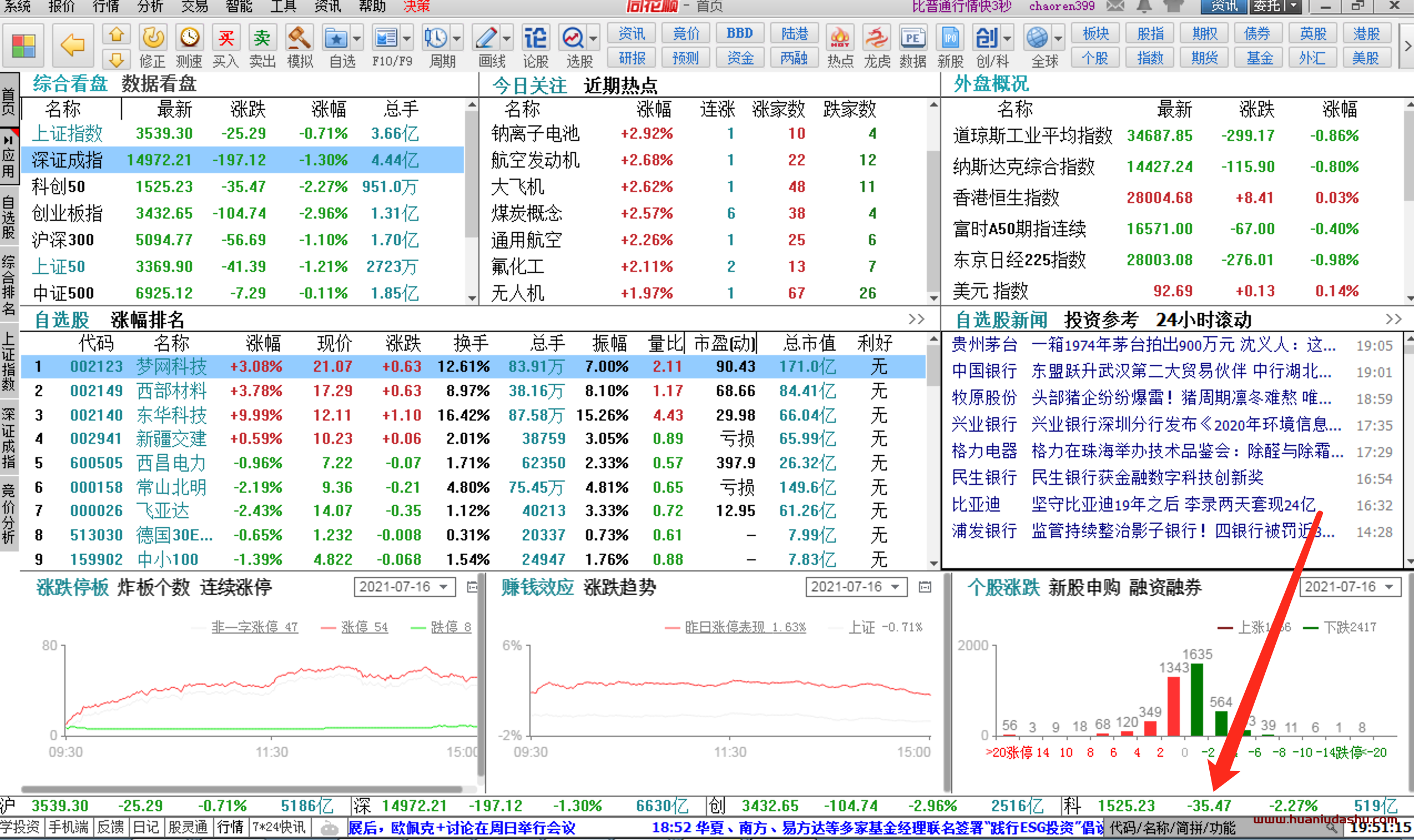Select the 画线 drawing pencil icon

[x=486, y=38]
